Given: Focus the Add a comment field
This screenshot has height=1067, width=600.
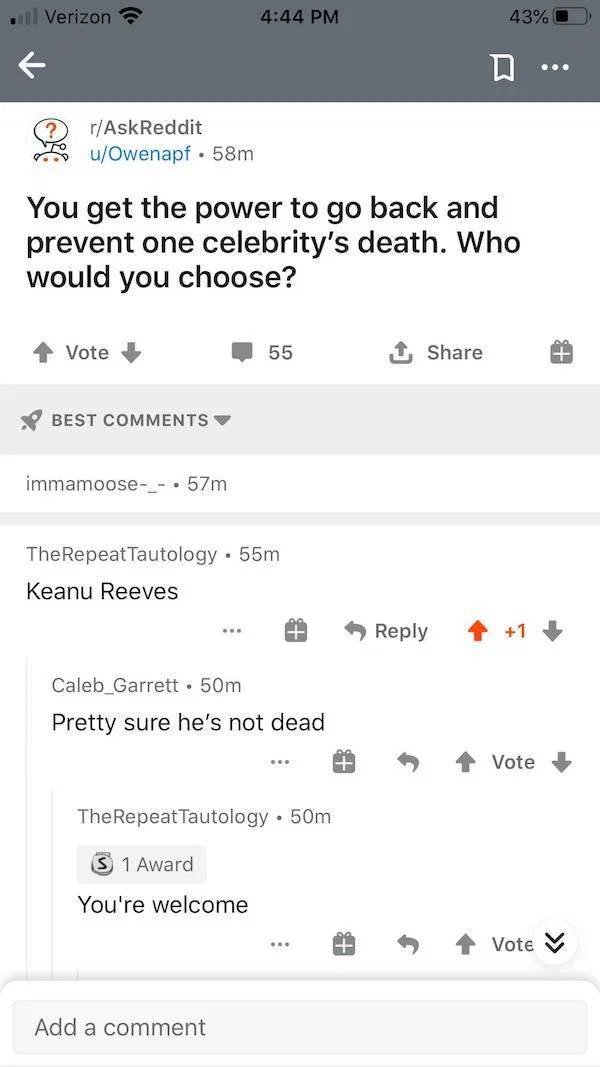Looking at the screenshot, I should pyautogui.click(x=300, y=1027).
